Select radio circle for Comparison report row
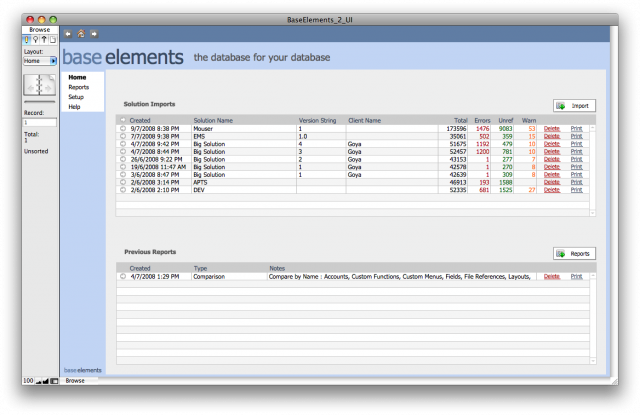 (123, 276)
